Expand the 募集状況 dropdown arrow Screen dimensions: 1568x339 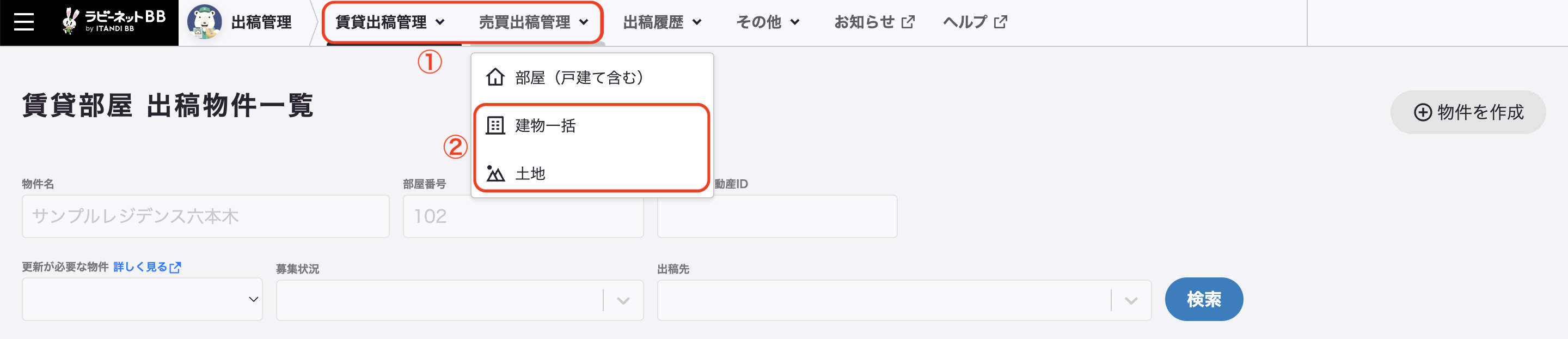coord(623,301)
